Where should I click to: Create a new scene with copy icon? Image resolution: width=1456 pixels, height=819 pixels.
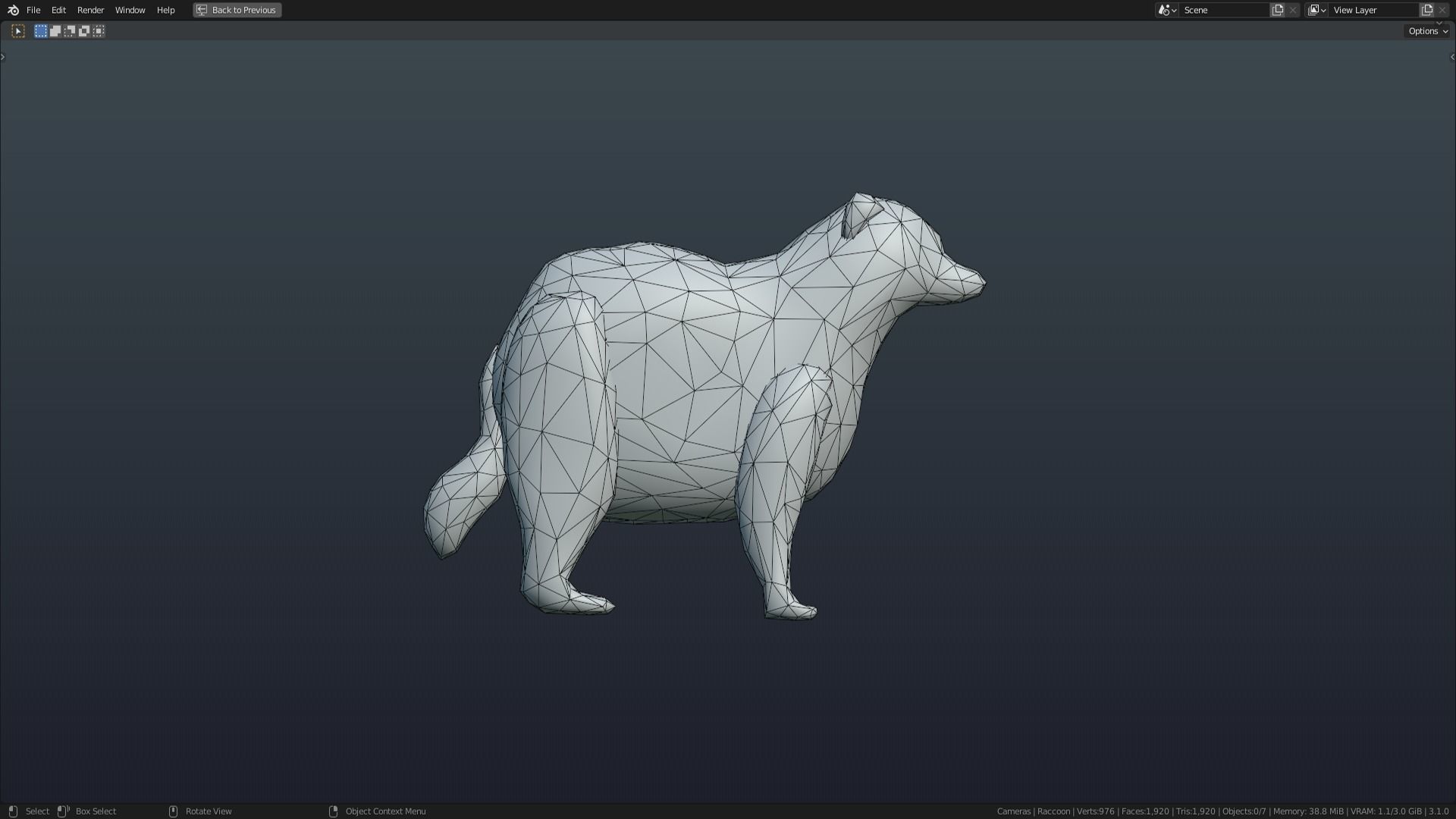[x=1278, y=10]
